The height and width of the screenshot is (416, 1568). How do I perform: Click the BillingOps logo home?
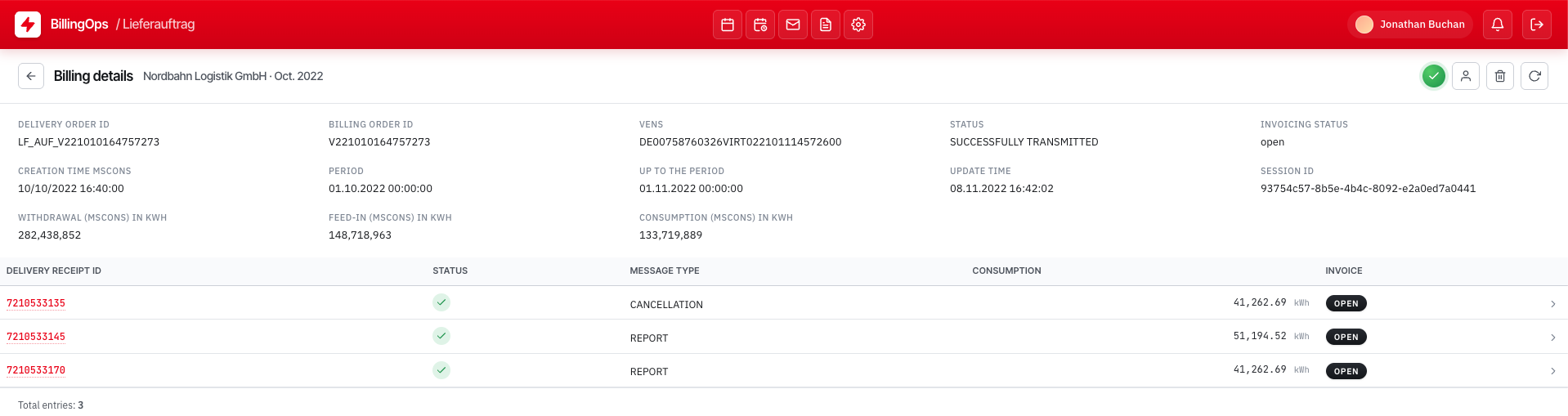28,25
